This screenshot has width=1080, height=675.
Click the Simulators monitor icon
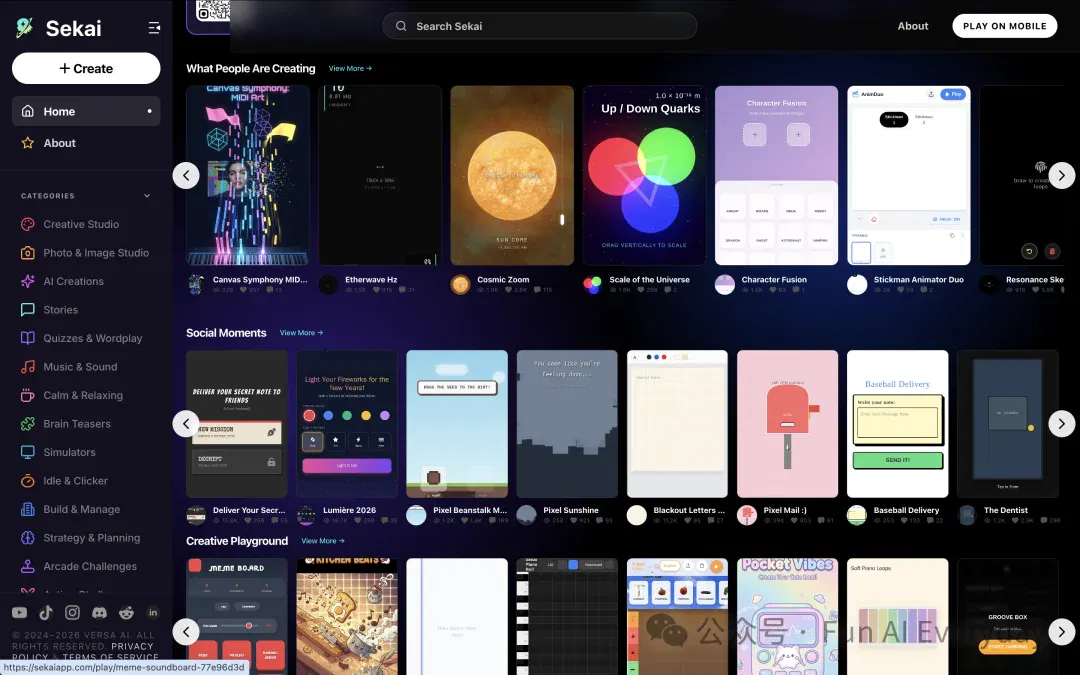coord(28,452)
